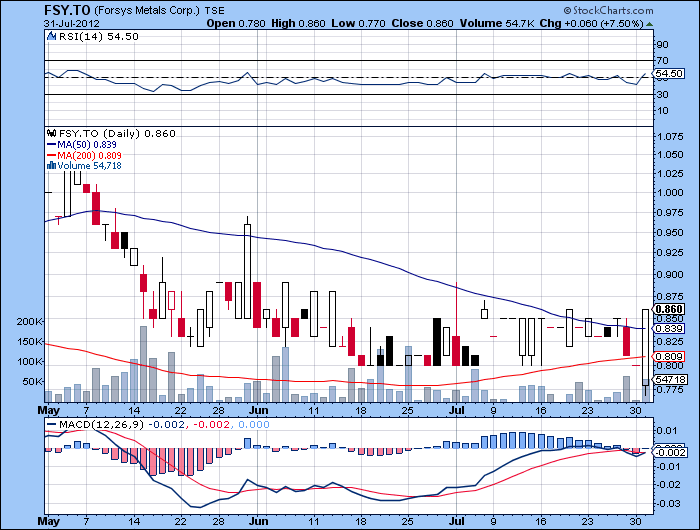
Task: Click the 31-Jul-2012 date label
Action: click(x=72, y=24)
